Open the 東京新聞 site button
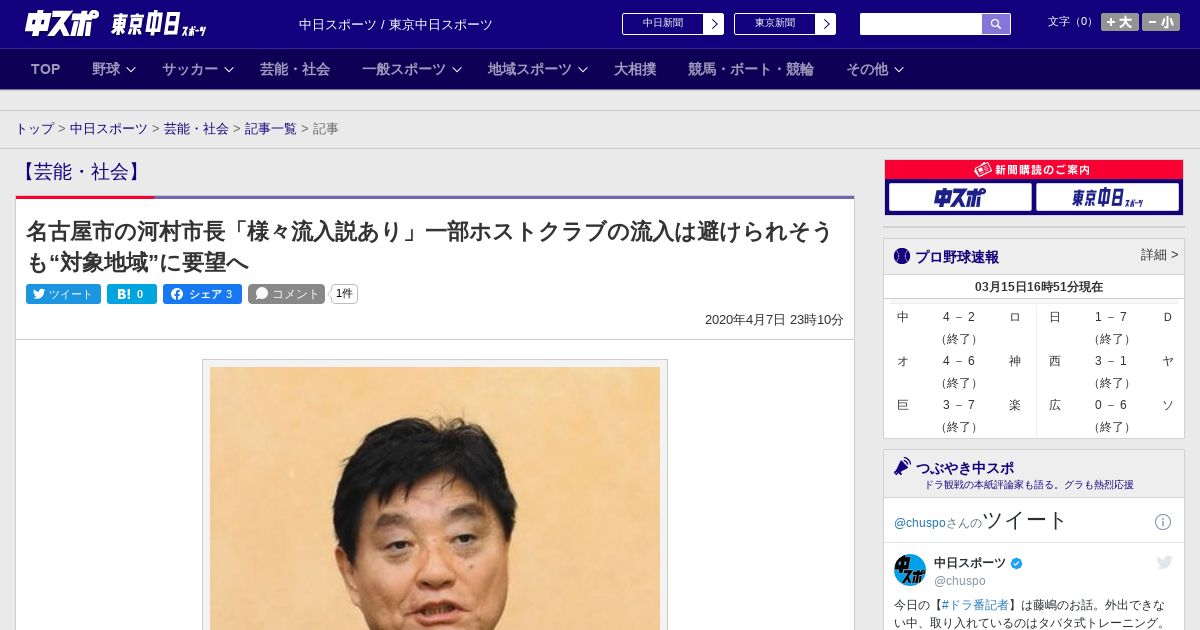This screenshot has height=630, width=1200. 775,24
